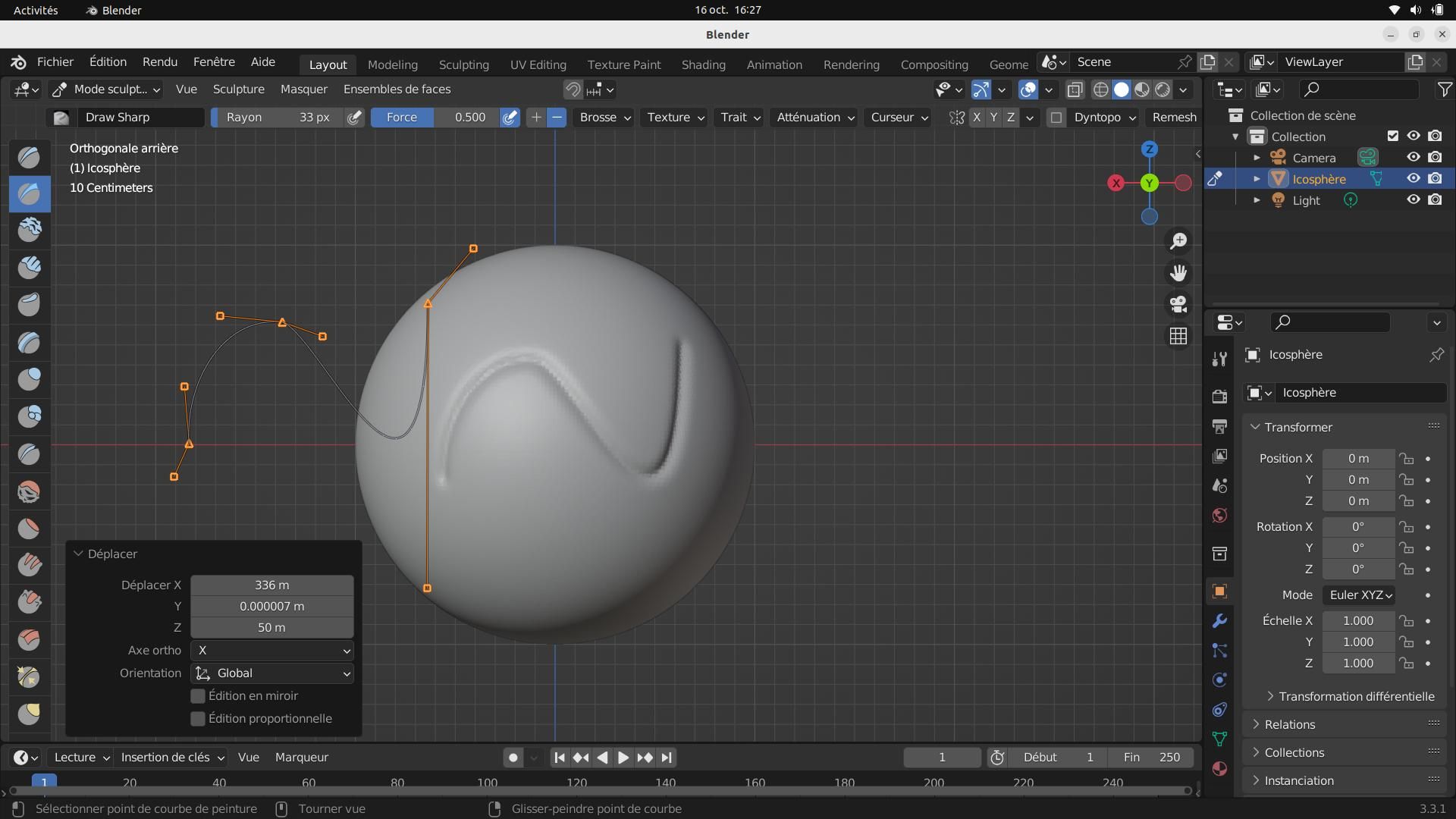Pin the Icosphère properties panel
Viewport: 1456px width, 819px height.
click(x=1436, y=355)
